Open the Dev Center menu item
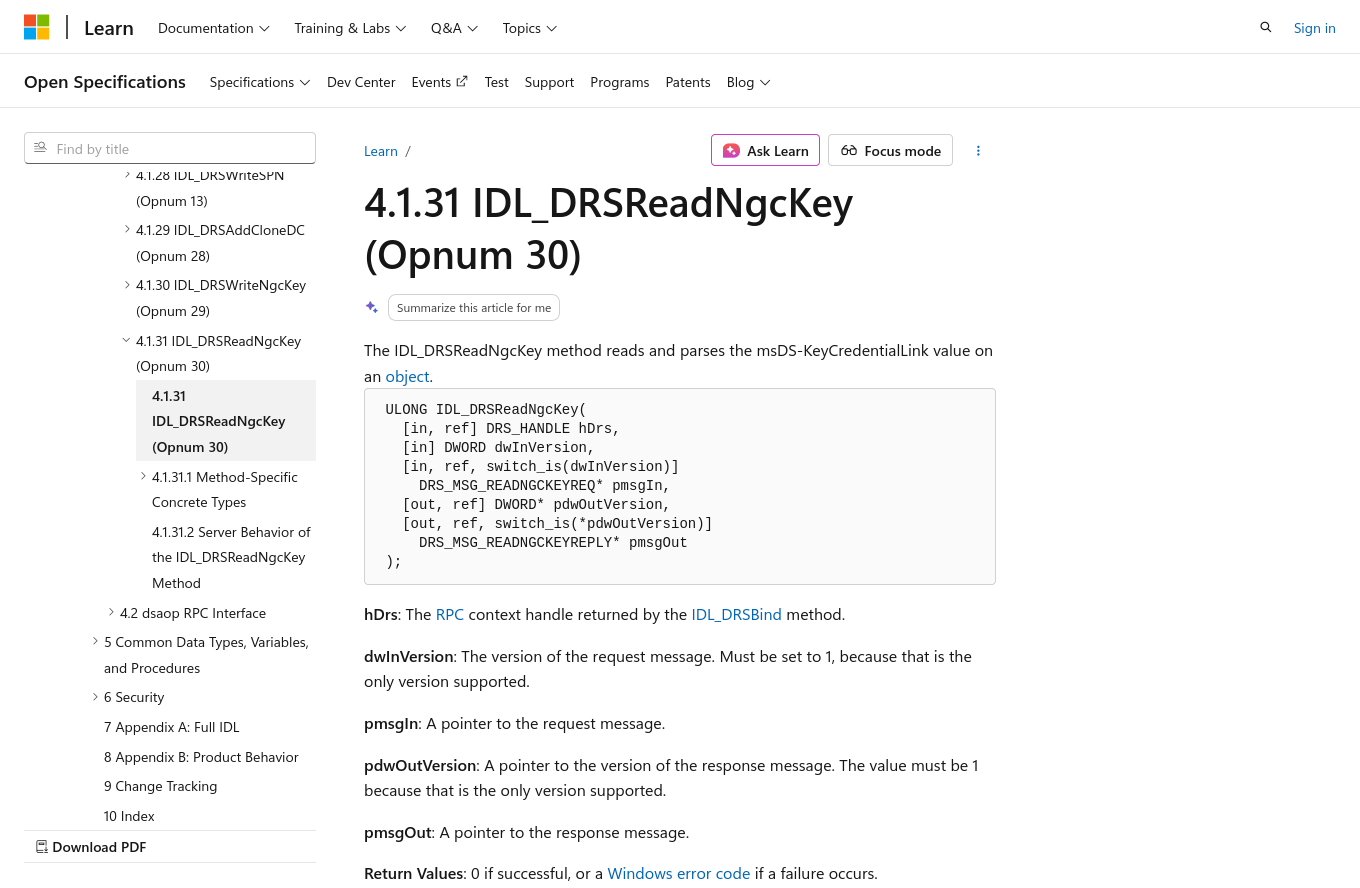 (361, 82)
